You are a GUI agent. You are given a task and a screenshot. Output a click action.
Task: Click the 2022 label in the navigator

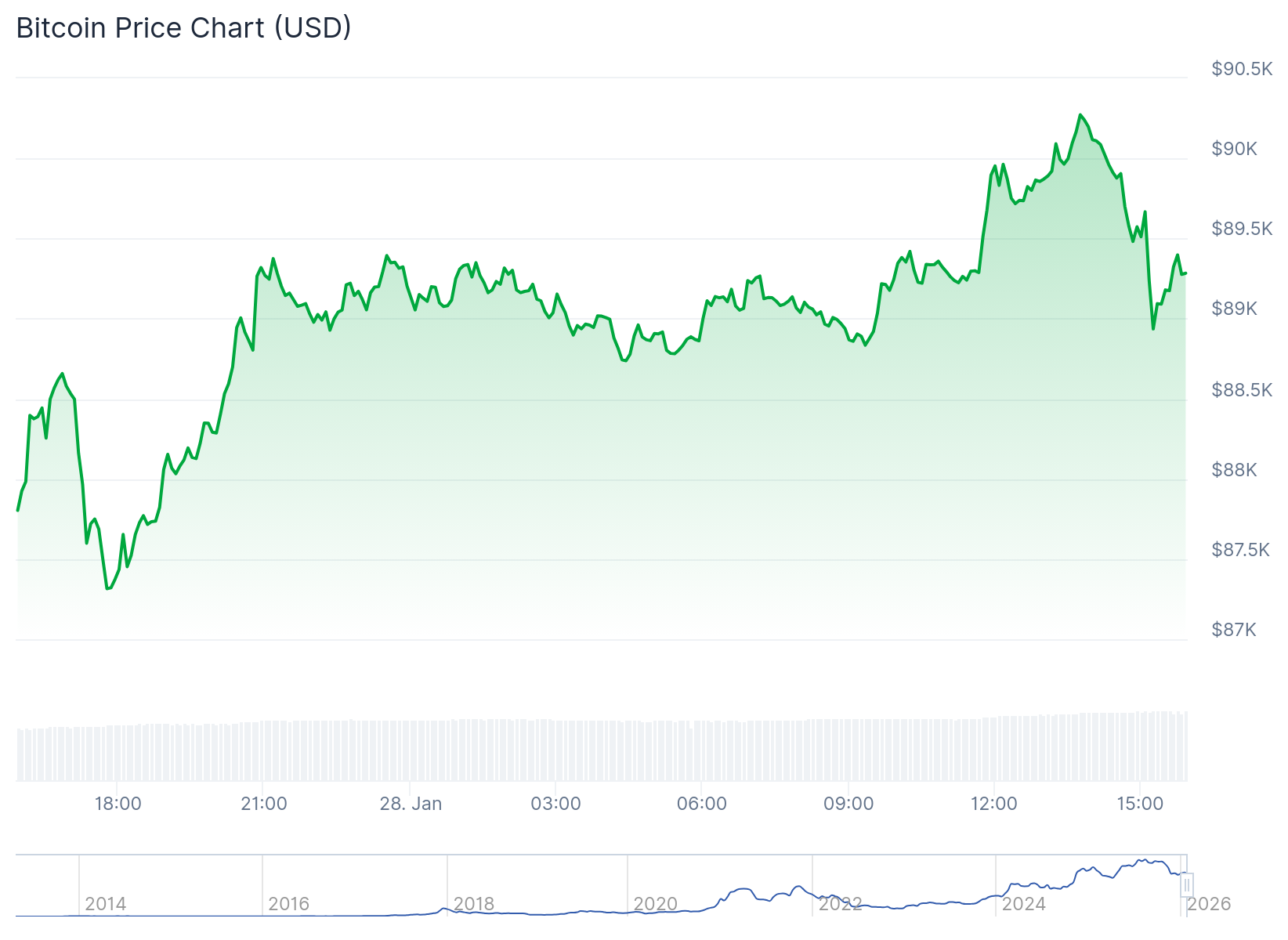[x=840, y=904]
